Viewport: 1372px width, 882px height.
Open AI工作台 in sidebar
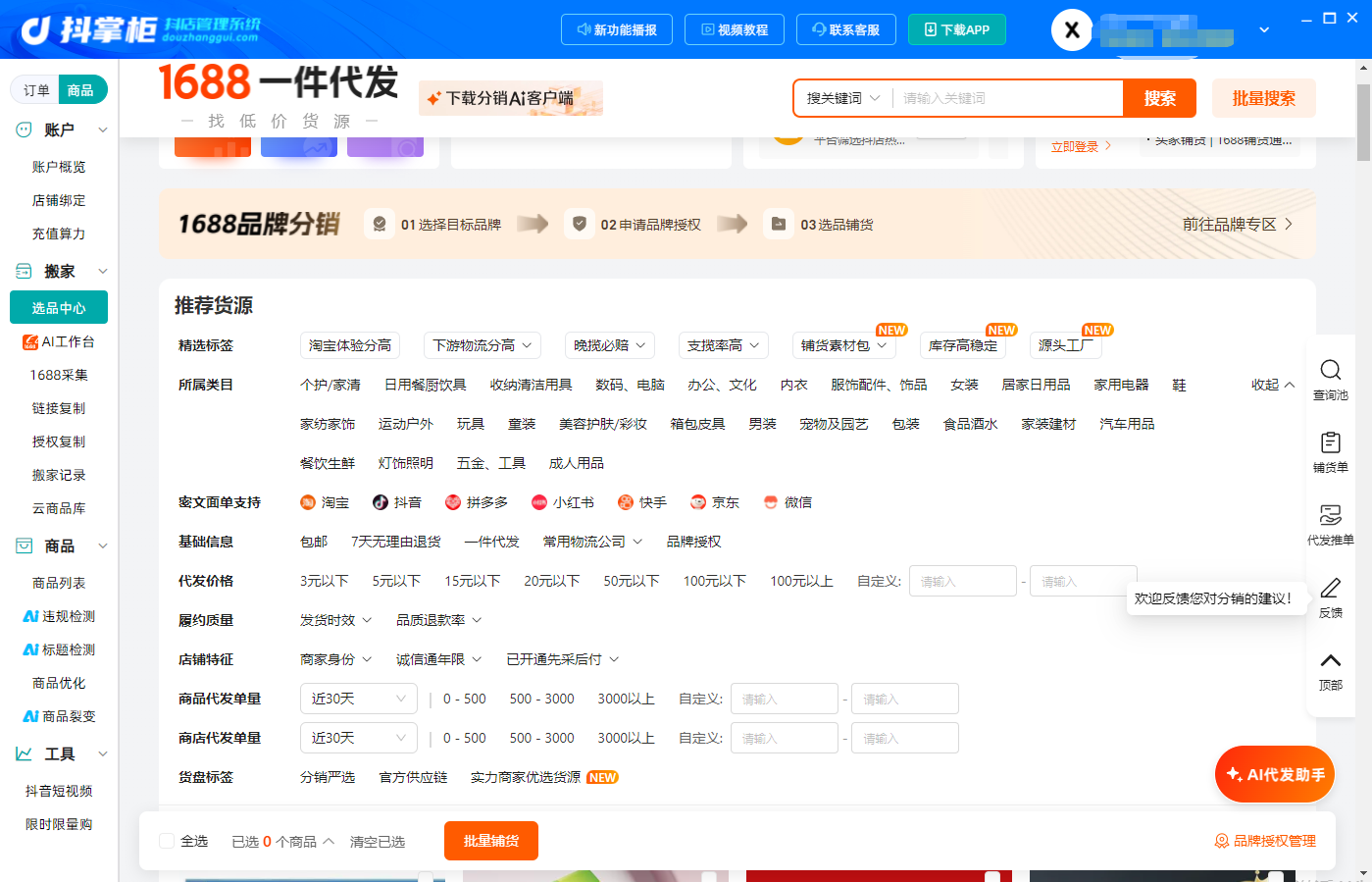click(x=59, y=341)
